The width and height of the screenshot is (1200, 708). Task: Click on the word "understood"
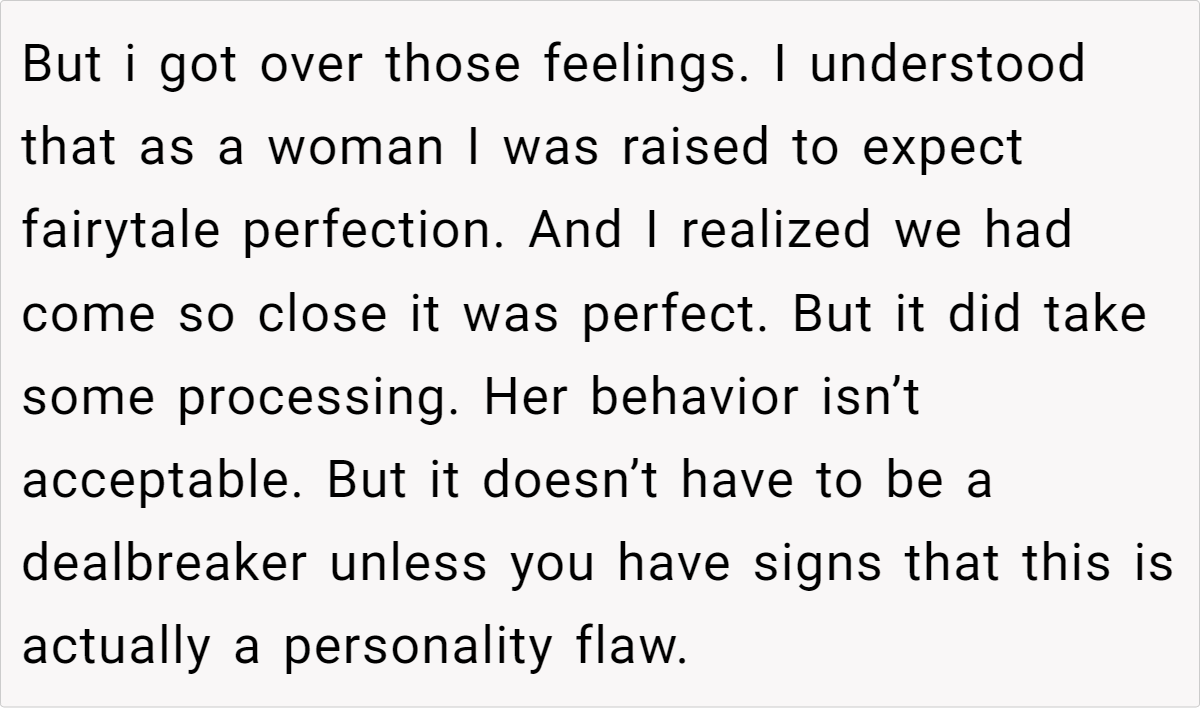point(949,64)
